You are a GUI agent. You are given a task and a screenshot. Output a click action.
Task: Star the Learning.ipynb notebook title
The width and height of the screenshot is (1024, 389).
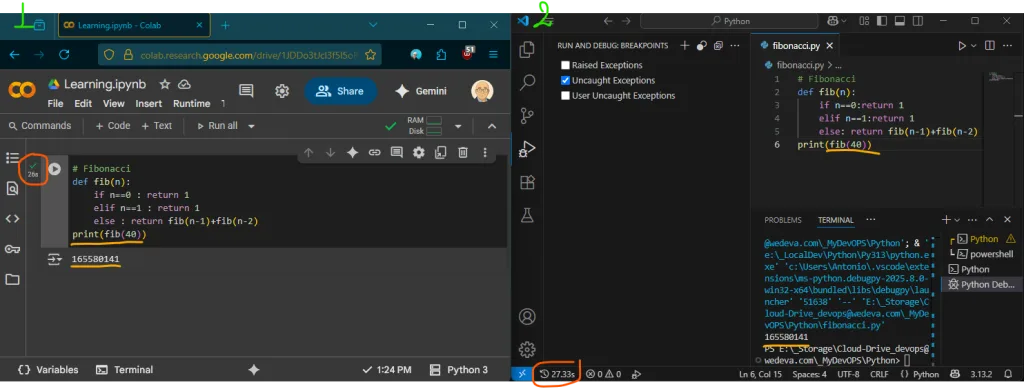click(x=165, y=84)
